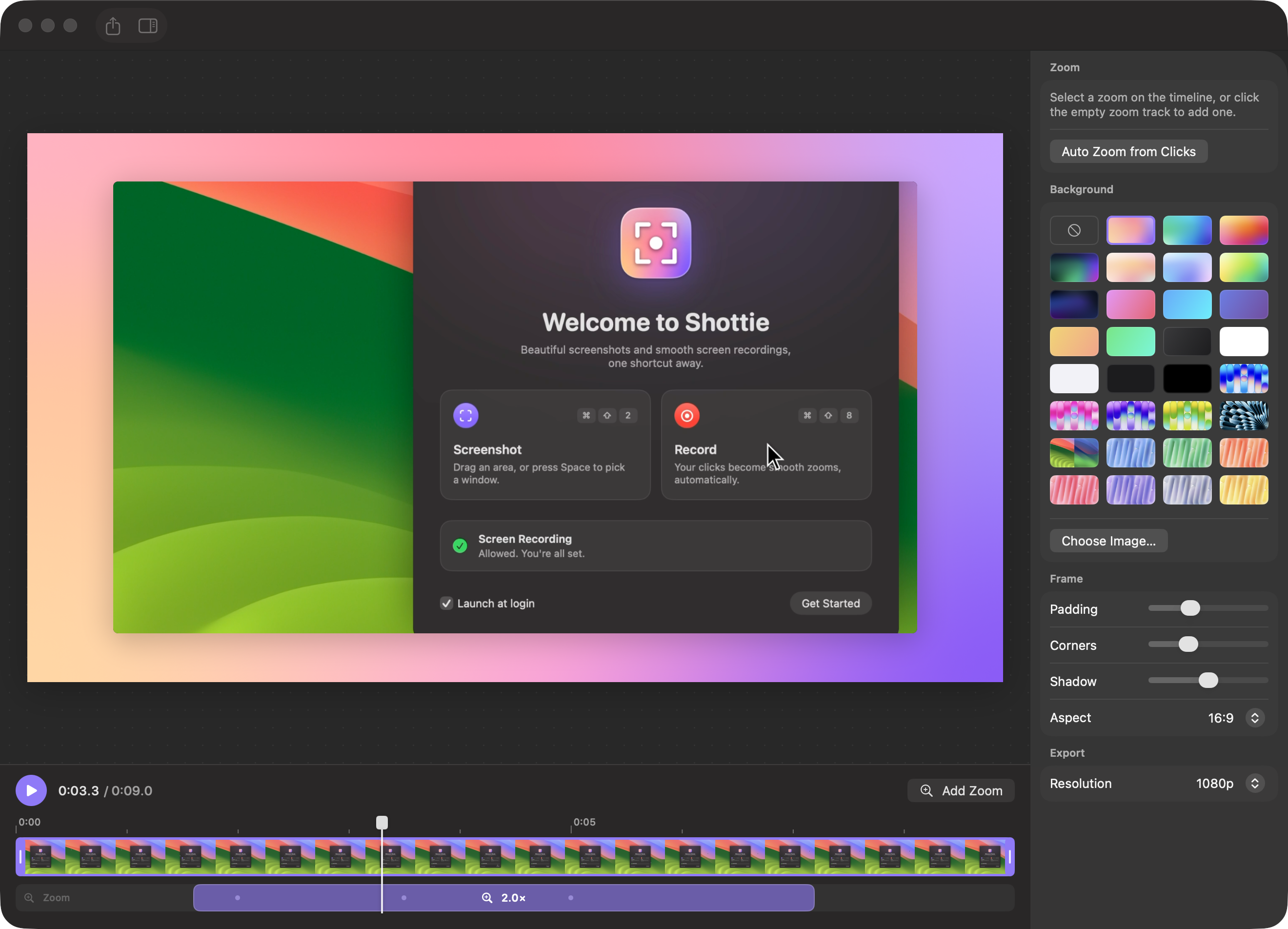Select the indigo purple background swatch
The image size is (1288, 929).
pyautogui.click(x=1244, y=304)
